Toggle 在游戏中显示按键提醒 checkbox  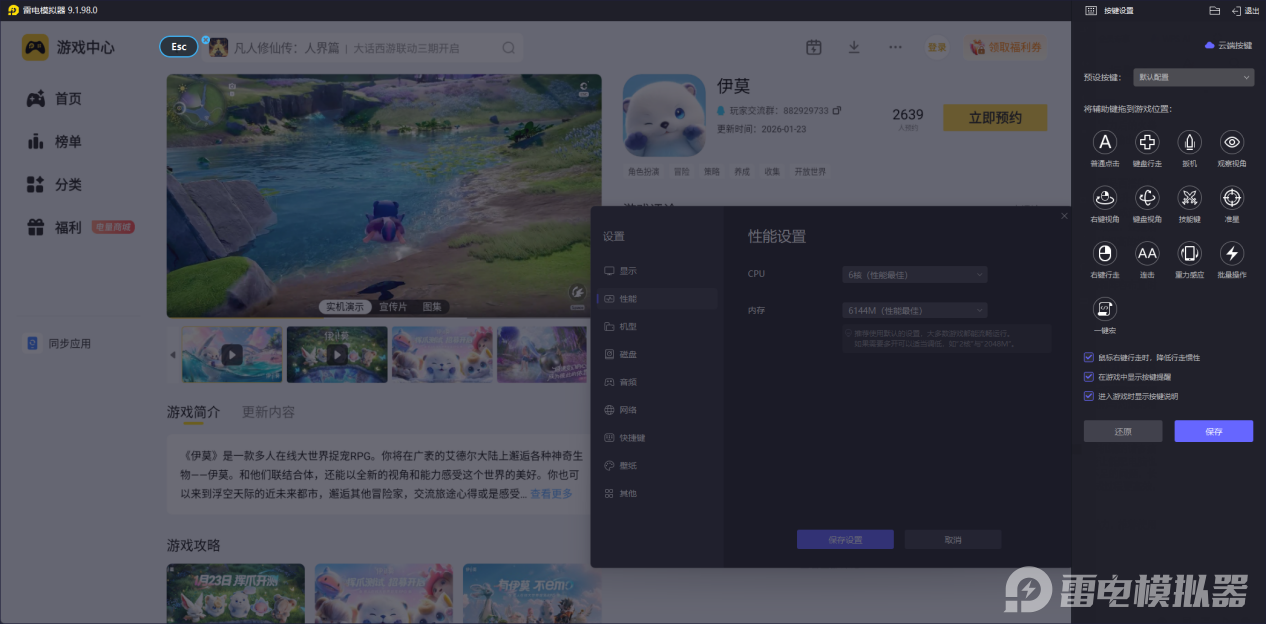[1089, 377]
